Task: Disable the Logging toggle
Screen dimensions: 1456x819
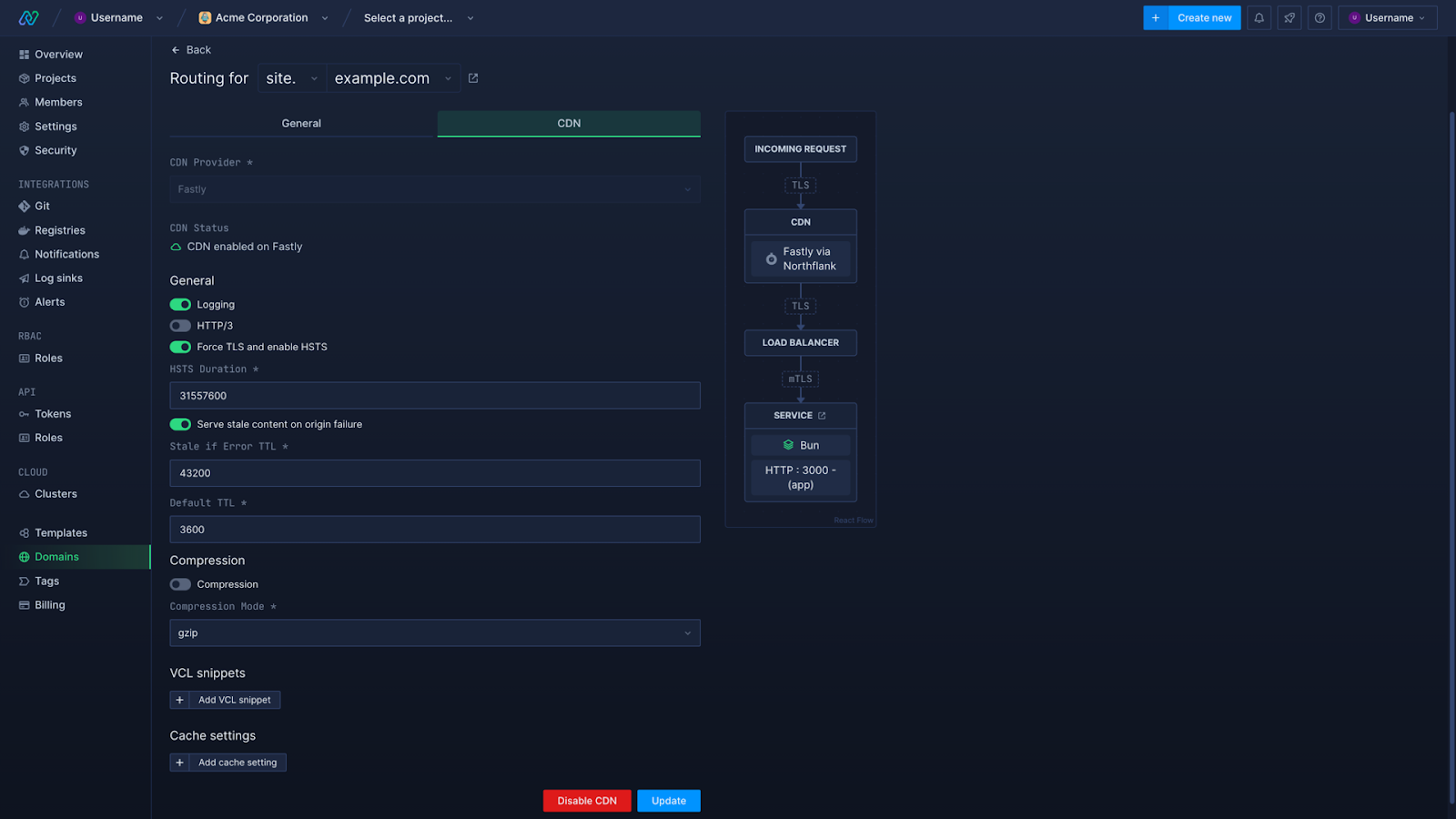Action: pos(179,304)
